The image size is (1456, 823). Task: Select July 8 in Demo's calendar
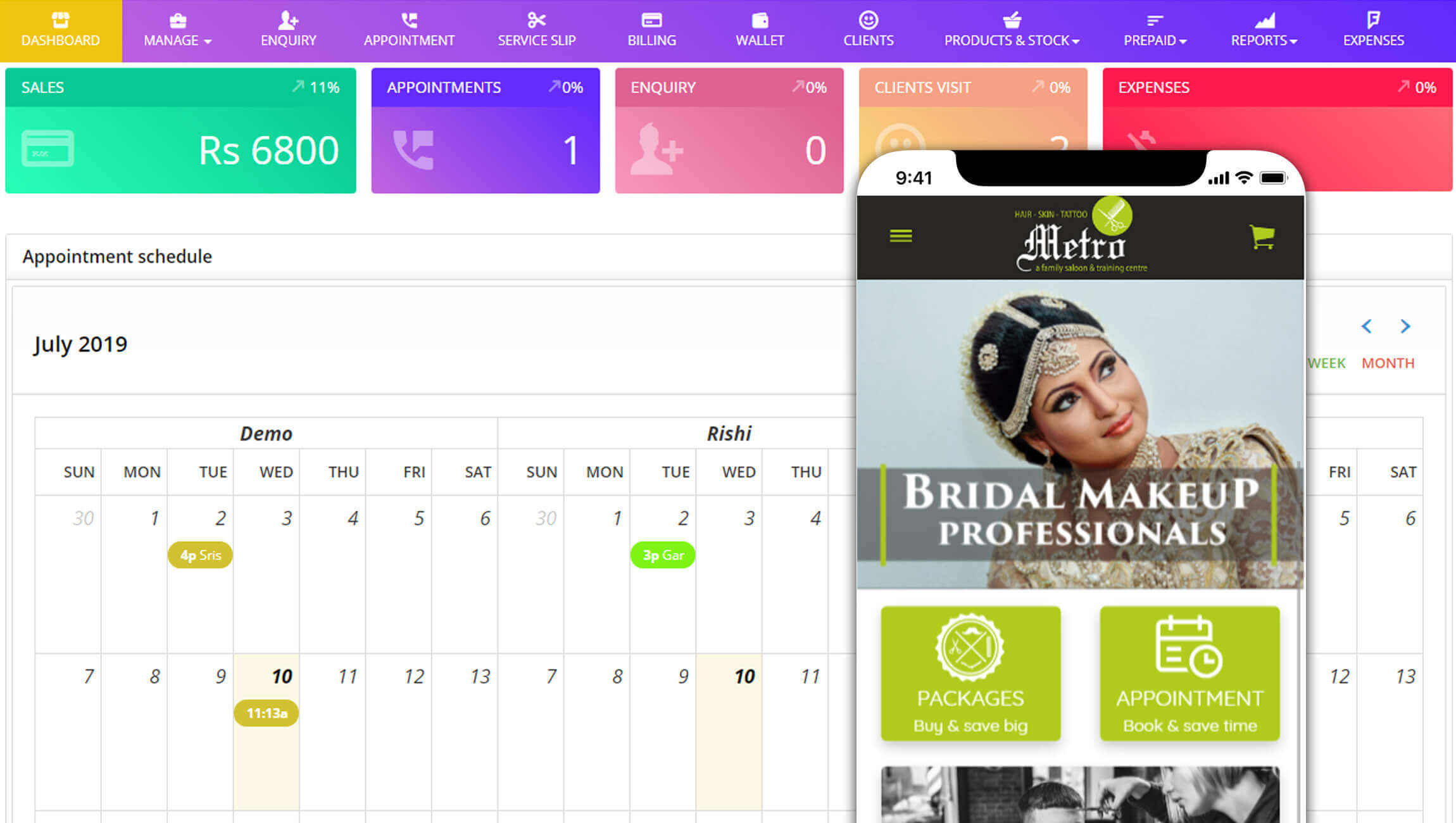tap(134, 732)
